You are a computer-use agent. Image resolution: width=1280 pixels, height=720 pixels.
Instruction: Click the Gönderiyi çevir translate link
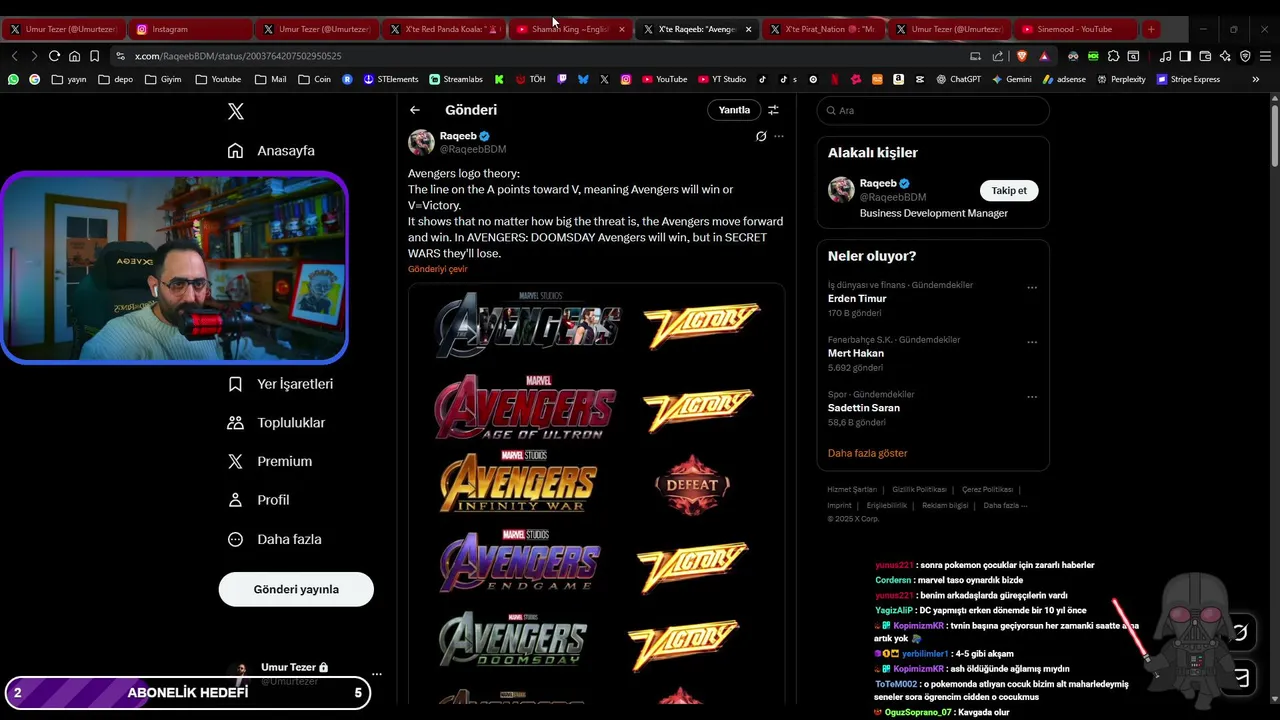438,269
